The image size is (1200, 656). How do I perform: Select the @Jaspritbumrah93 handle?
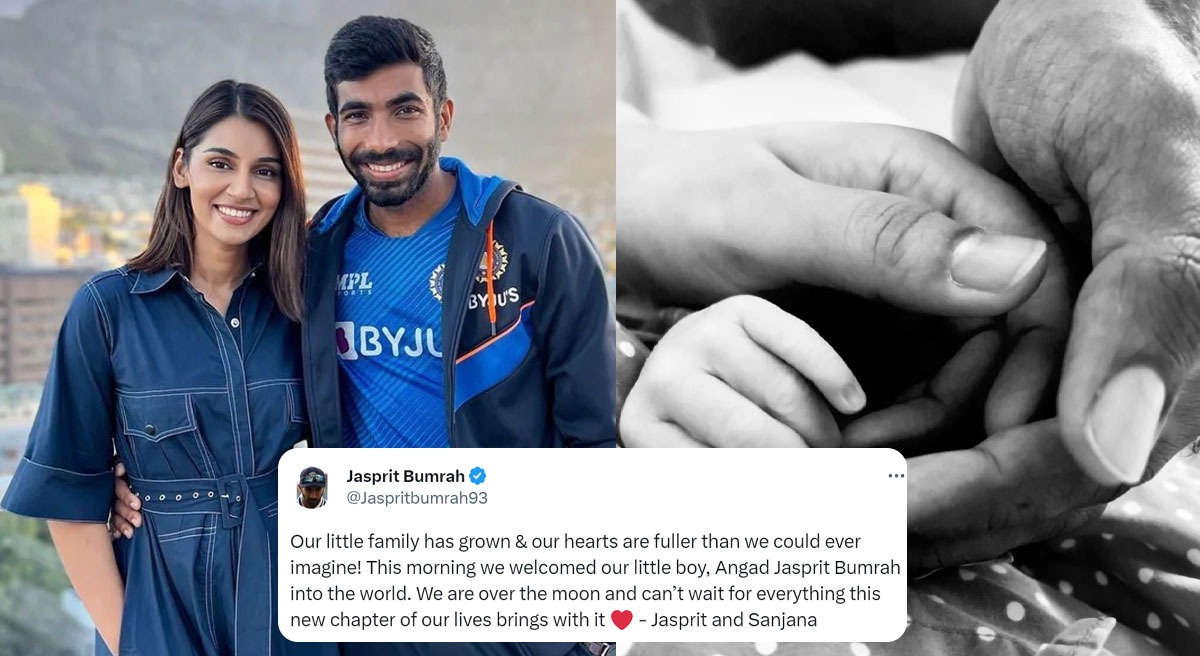[417, 498]
